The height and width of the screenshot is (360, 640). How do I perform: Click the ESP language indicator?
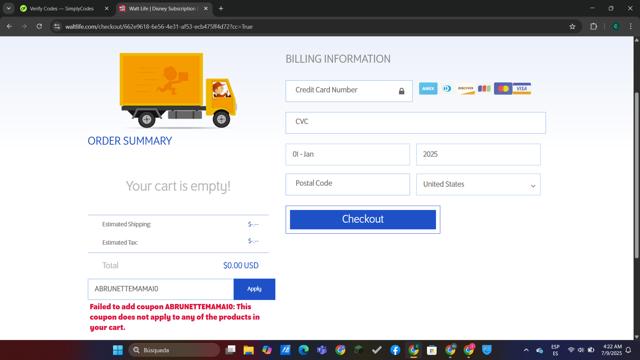(555, 350)
